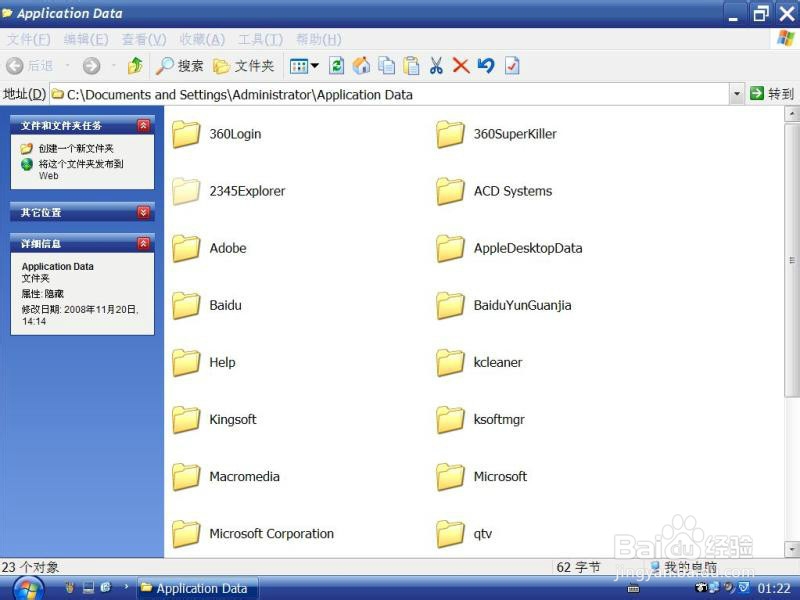Expand the address bar dropdown
Screen dimensions: 800x600
click(x=737, y=94)
